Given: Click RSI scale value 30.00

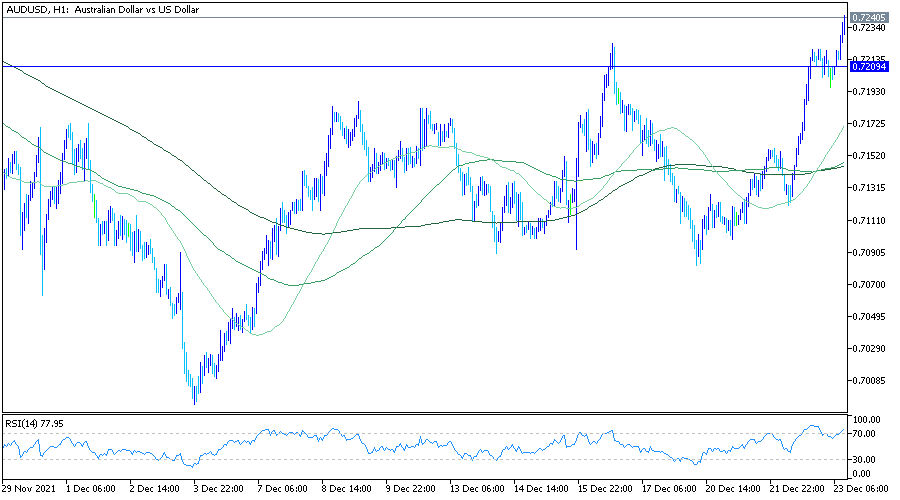Looking at the screenshot, I should 864,460.
